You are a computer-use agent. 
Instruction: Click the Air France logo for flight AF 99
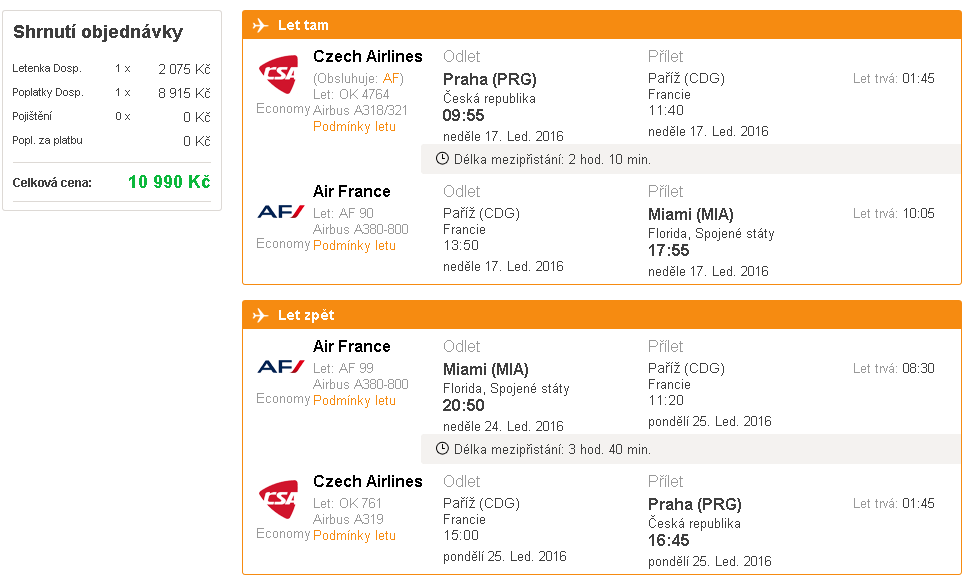point(281,367)
